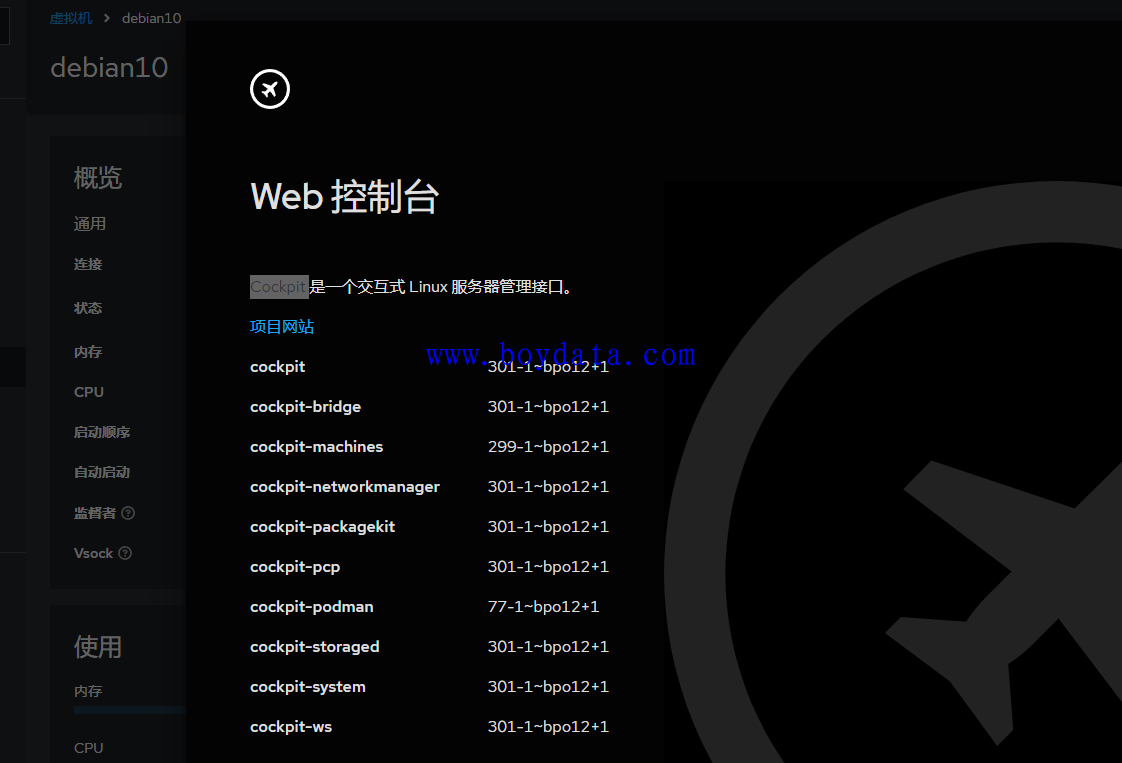This screenshot has width=1122, height=763.
Task: Click the cockpit-ws package name
Action: point(291,726)
